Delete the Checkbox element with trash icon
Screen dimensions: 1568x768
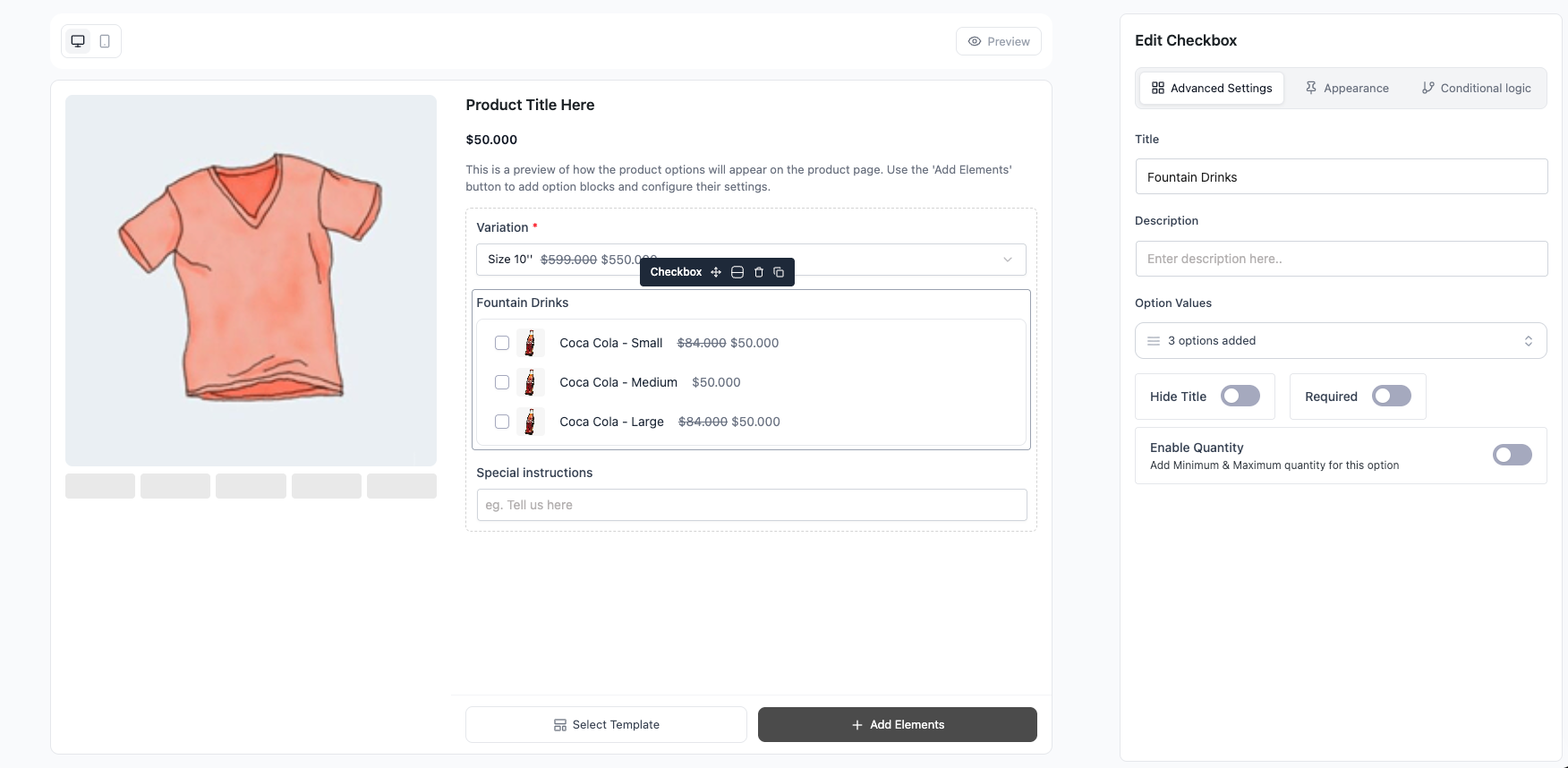(x=759, y=272)
